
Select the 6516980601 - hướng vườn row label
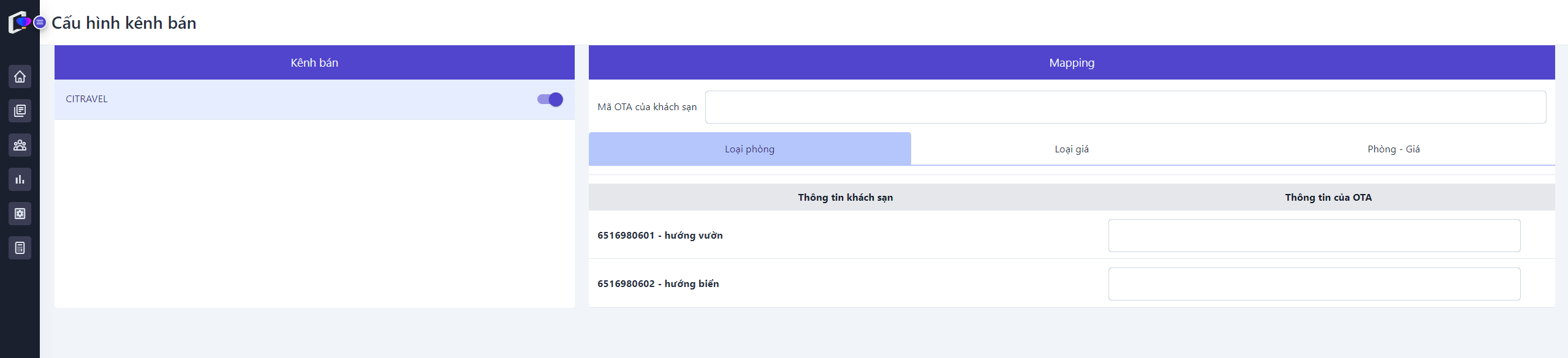click(660, 236)
